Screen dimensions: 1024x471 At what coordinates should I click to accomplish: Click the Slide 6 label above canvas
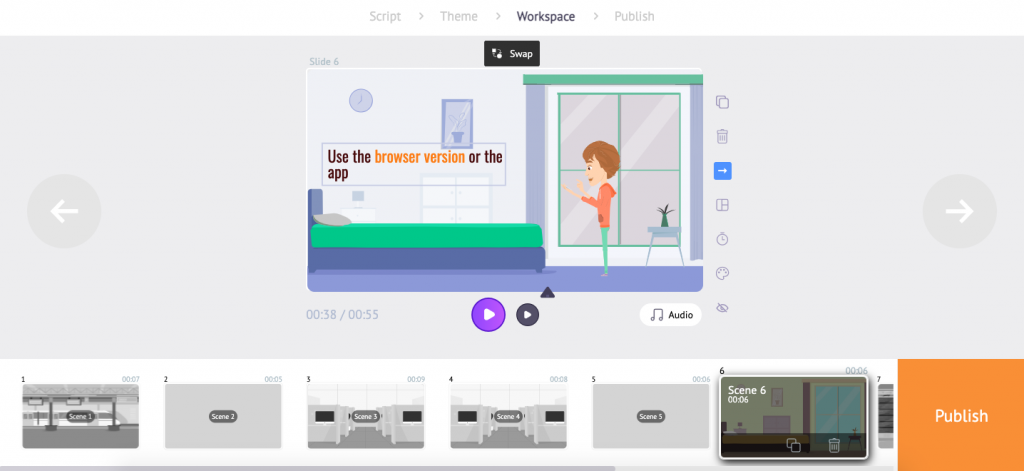pos(324,62)
